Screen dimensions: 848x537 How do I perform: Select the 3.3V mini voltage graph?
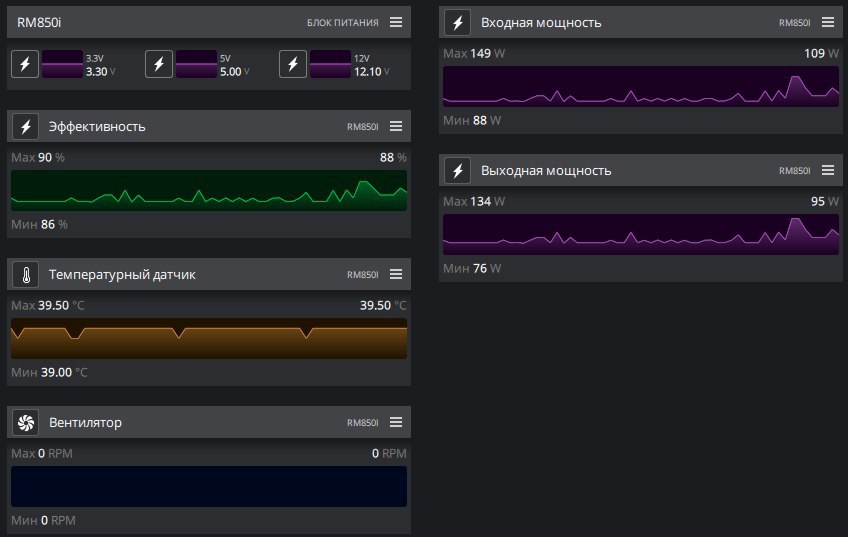[62, 64]
